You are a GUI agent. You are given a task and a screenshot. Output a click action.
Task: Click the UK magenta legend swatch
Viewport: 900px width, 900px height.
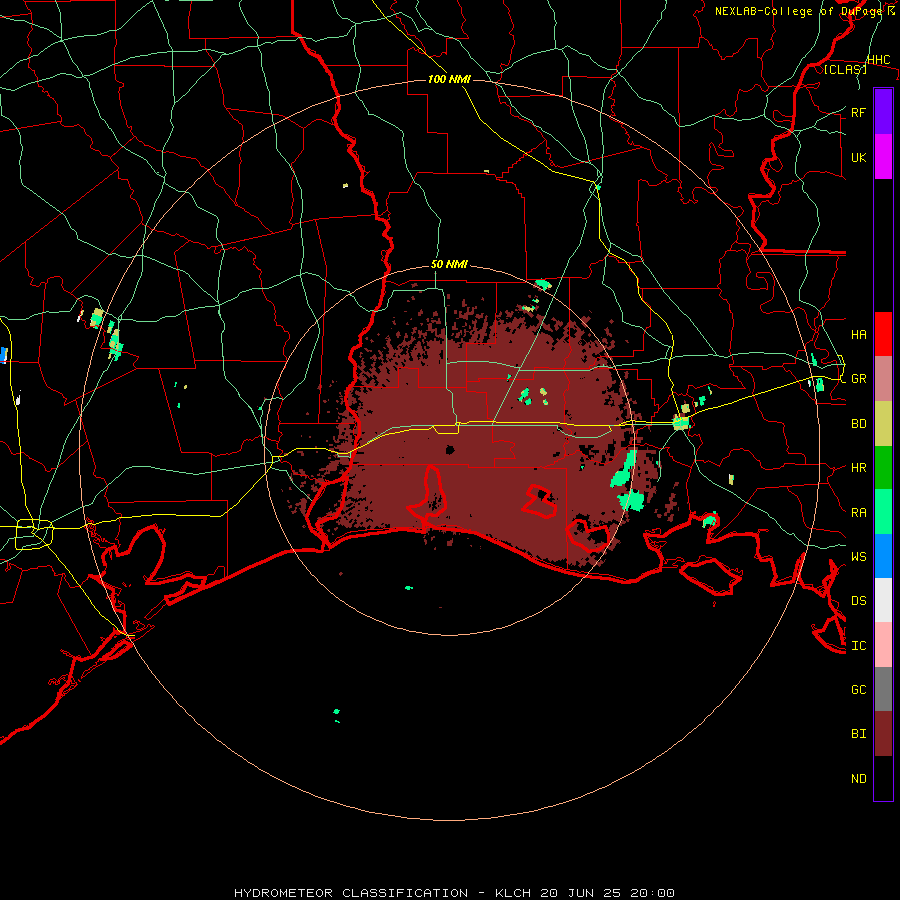point(883,157)
